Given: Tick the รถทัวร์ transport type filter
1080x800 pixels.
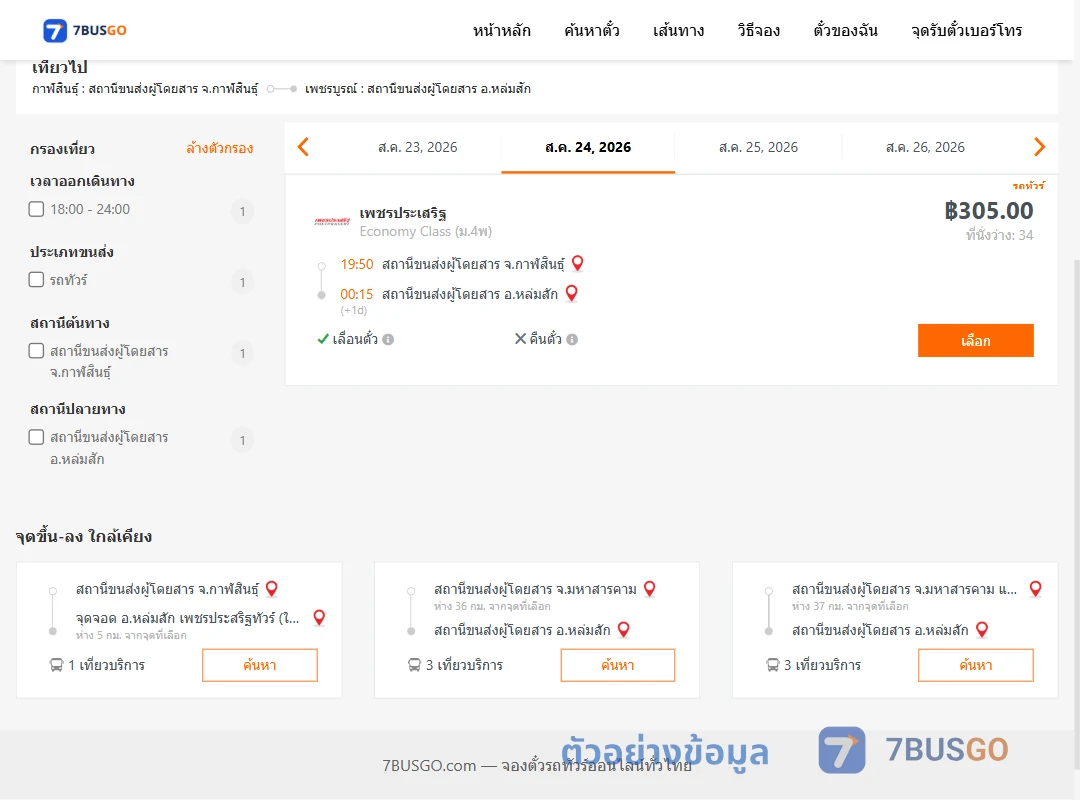Looking at the screenshot, I should [37, 280].
